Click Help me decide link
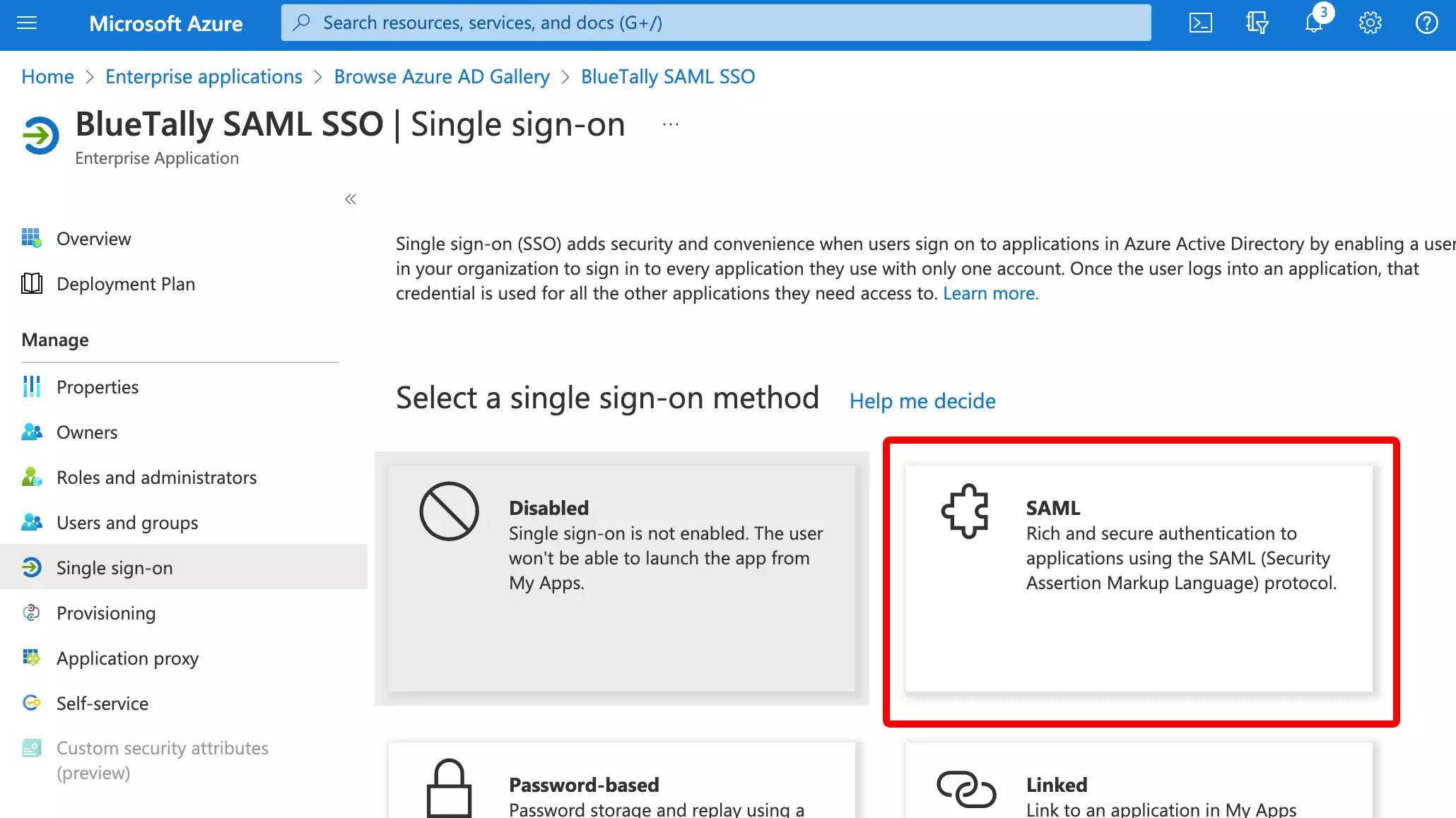This screenshot has height=818, width=1456. (x=922, y=401)
